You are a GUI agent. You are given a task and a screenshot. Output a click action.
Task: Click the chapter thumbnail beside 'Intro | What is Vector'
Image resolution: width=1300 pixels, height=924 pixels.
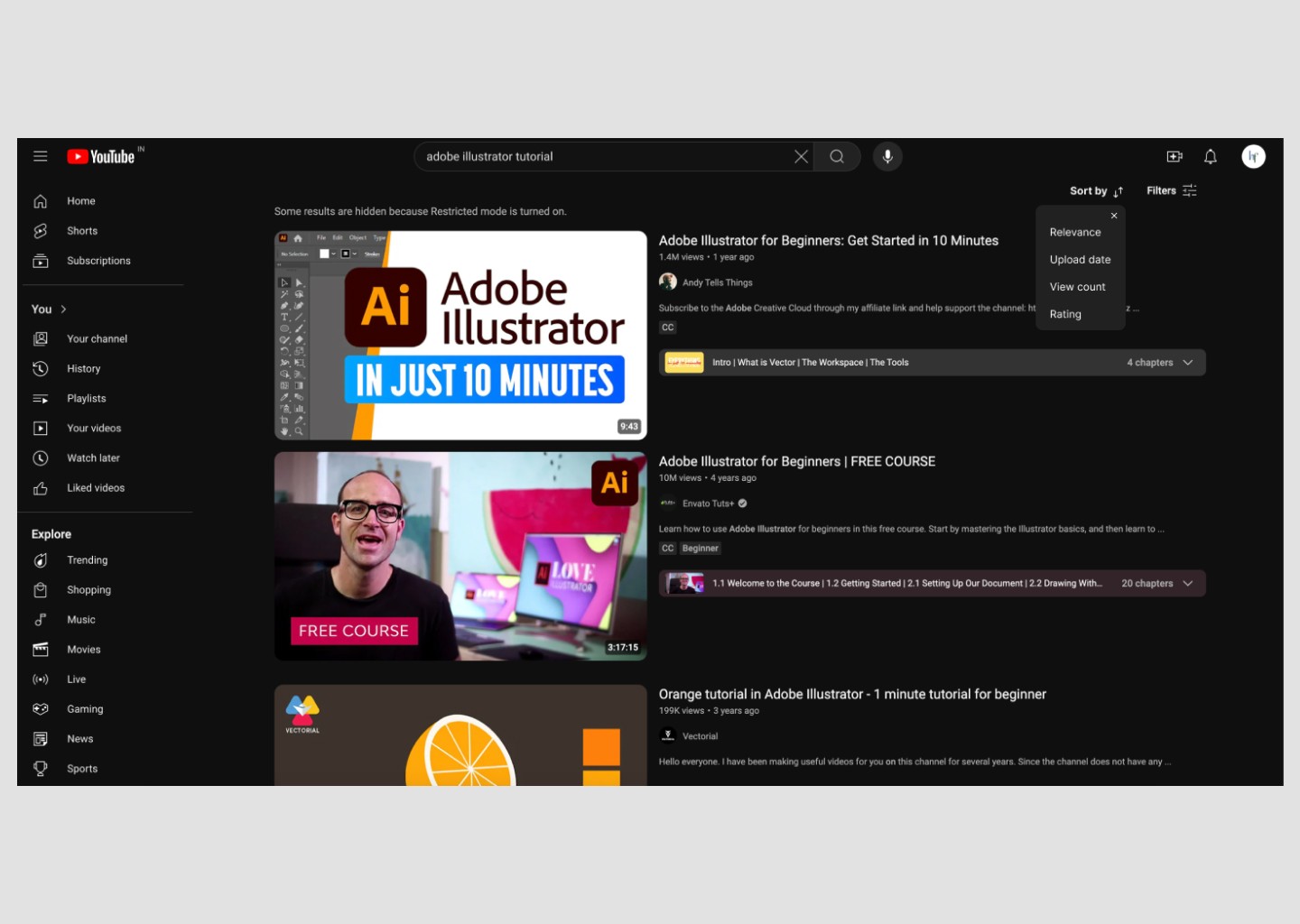pyautogui.click(x=684, y=363)
